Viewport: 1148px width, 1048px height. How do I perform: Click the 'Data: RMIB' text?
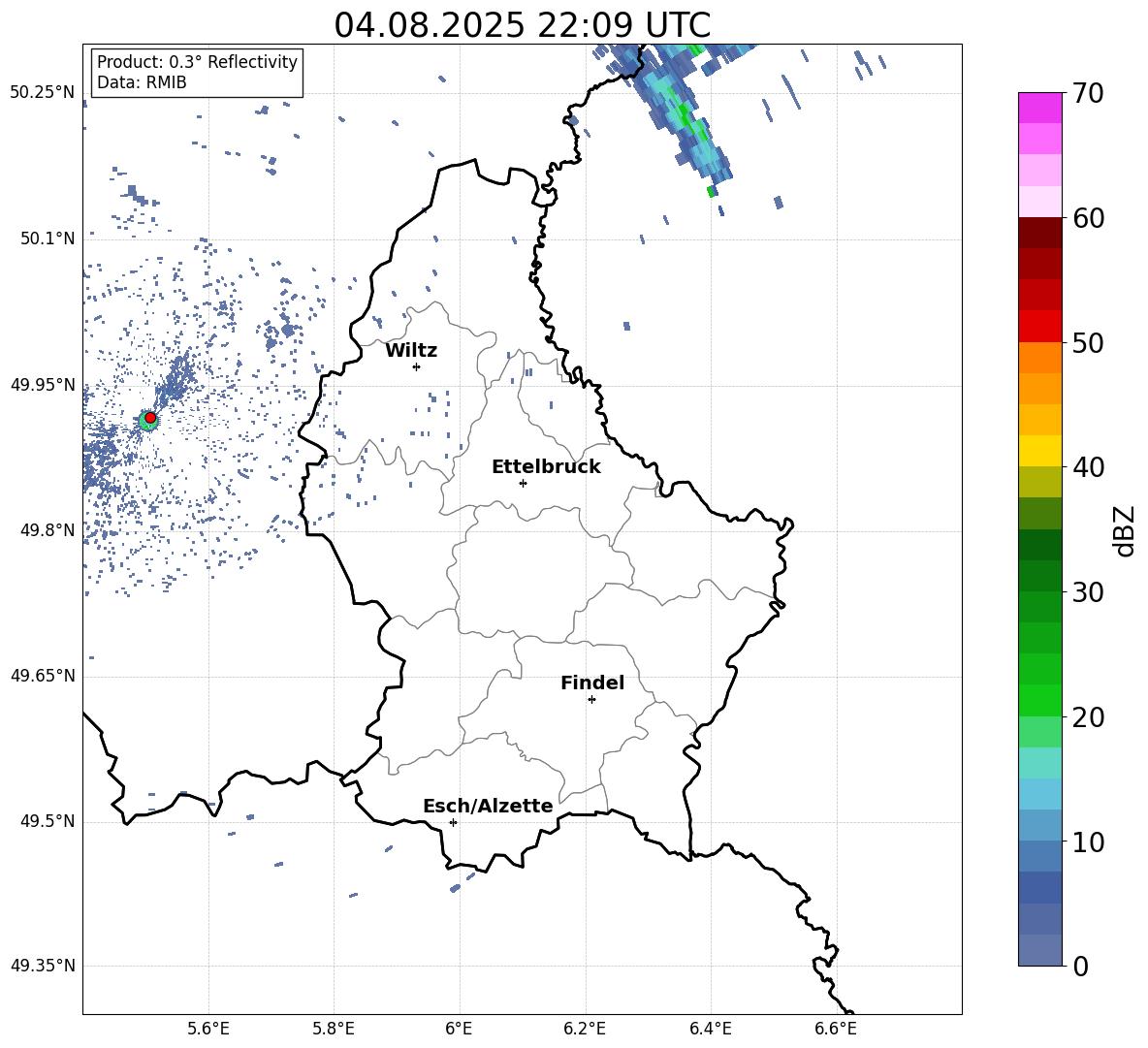pyautogui.click(x=142, y=82)
